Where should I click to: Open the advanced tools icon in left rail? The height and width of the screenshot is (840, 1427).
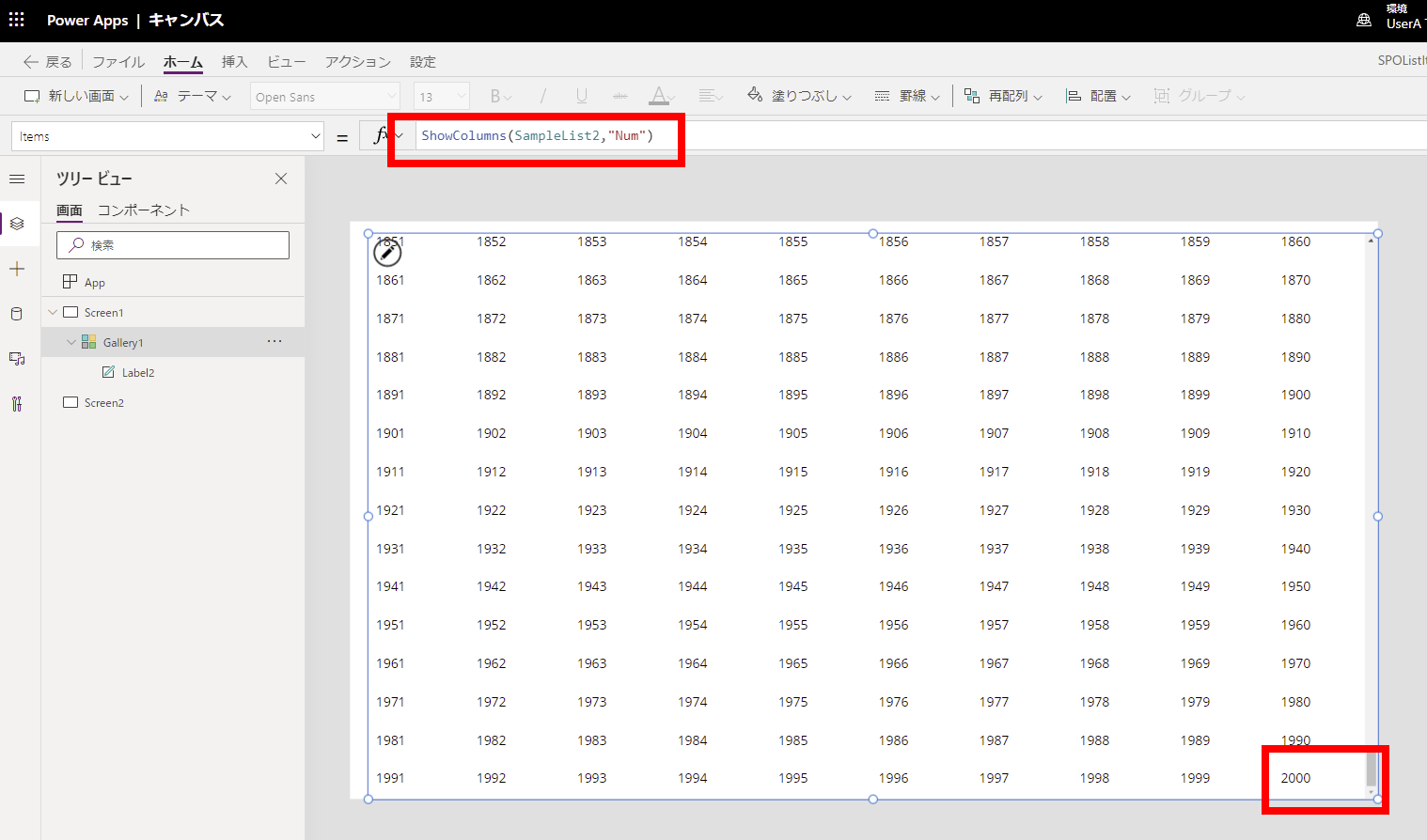pos(17,404)
